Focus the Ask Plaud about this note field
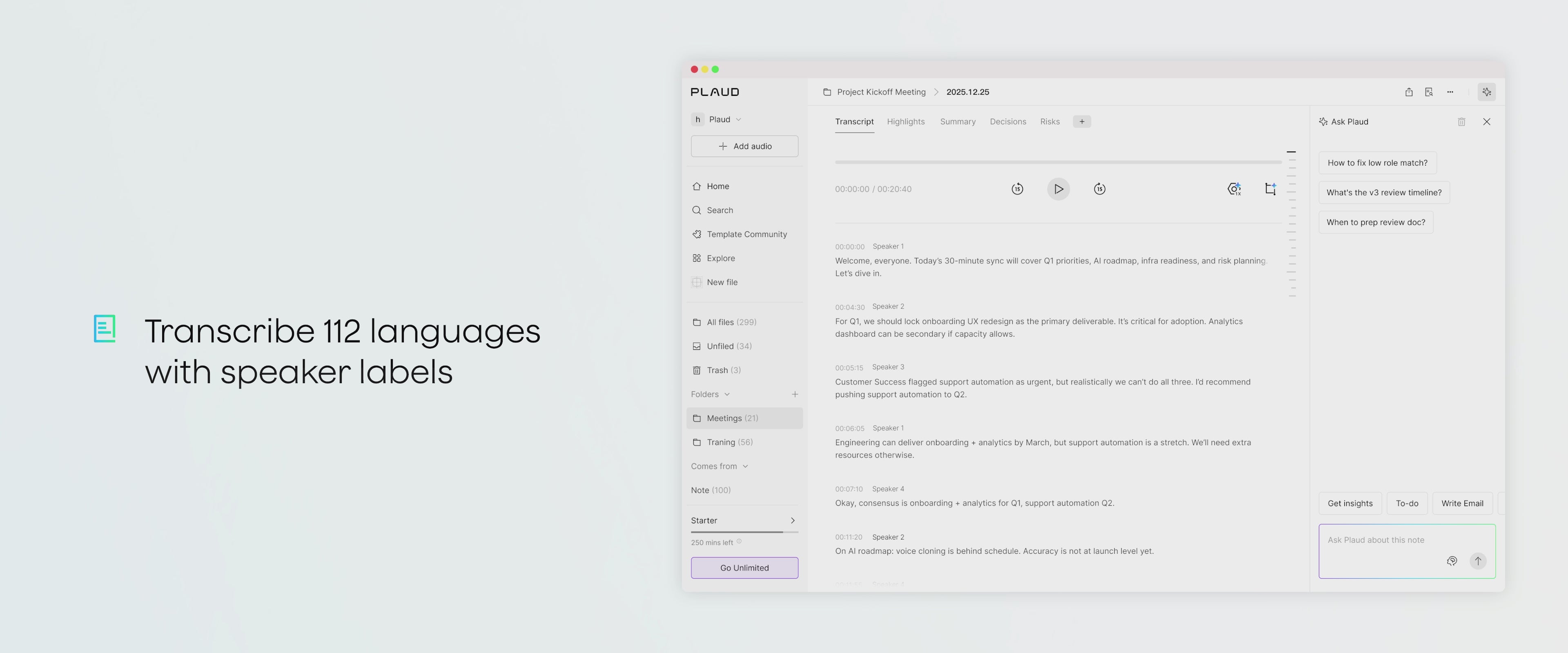Image resolution: width=1568 pixels, height=653 pixels. [1382, 540]
